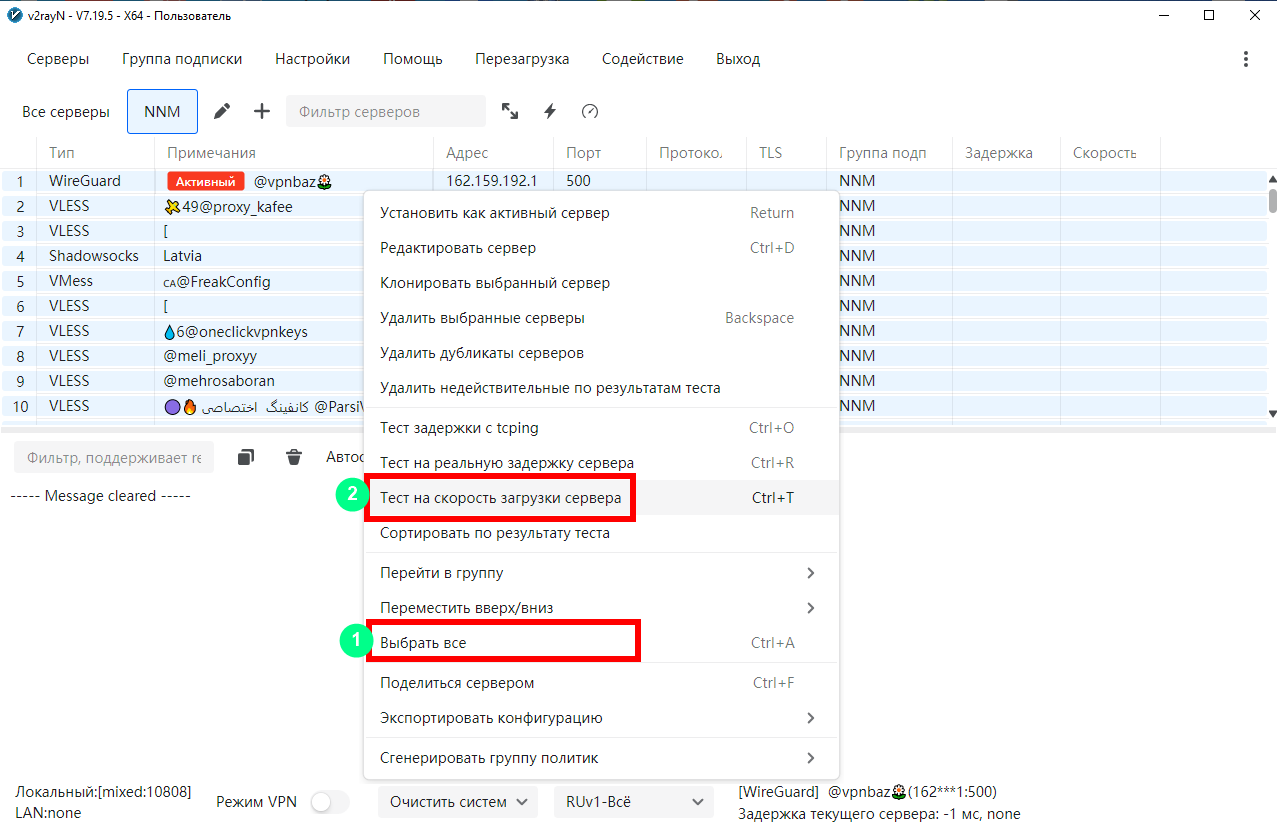This screenshot has width=1277, height=830.
Task: Open the Настройки menu
Action: coord(312,59)
